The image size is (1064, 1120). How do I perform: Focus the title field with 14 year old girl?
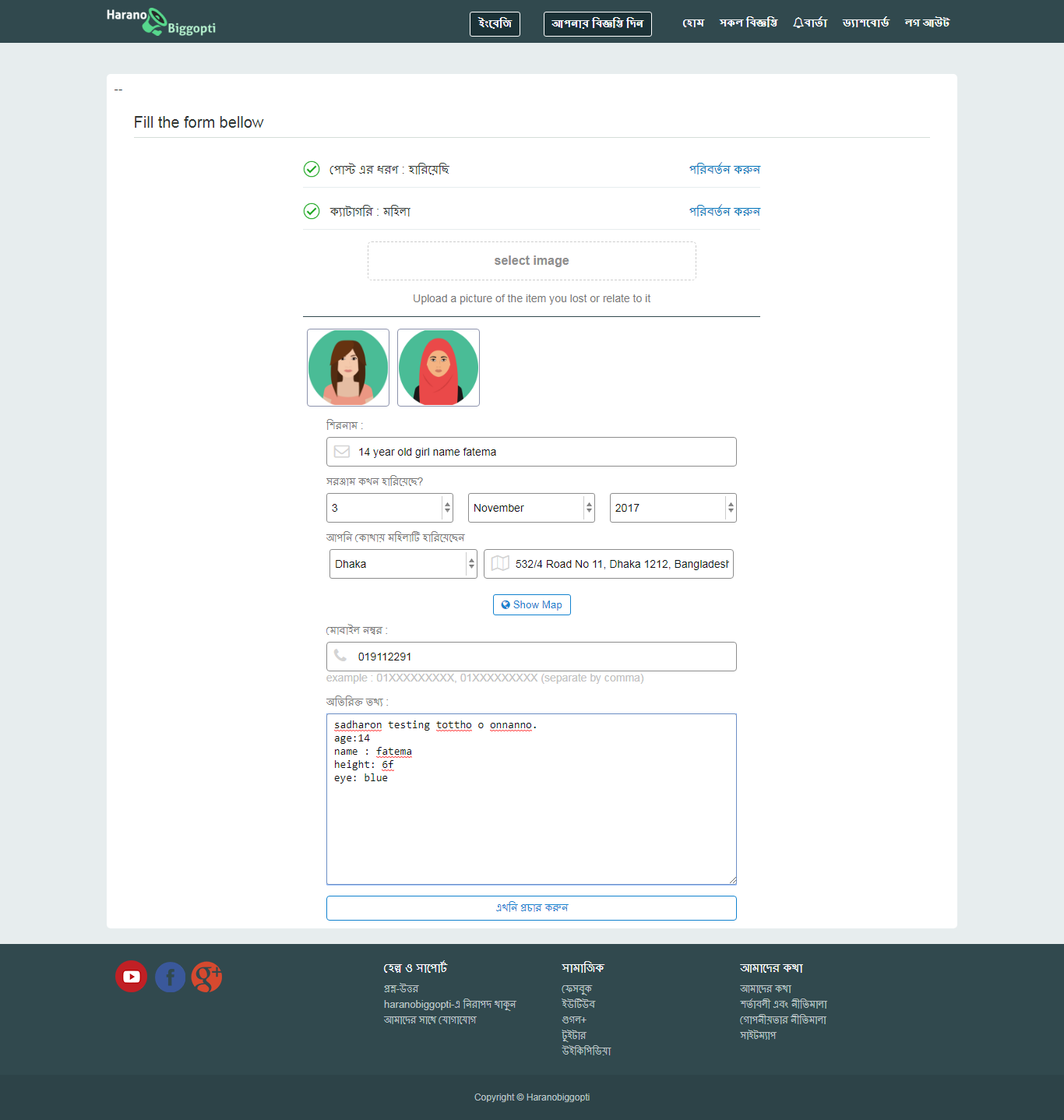click(x=531, y=452)
